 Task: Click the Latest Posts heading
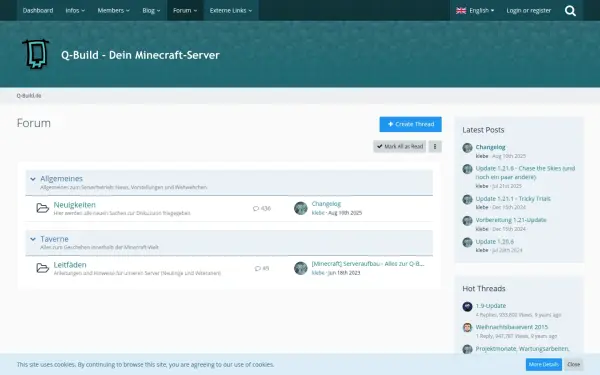coord(483,130)
